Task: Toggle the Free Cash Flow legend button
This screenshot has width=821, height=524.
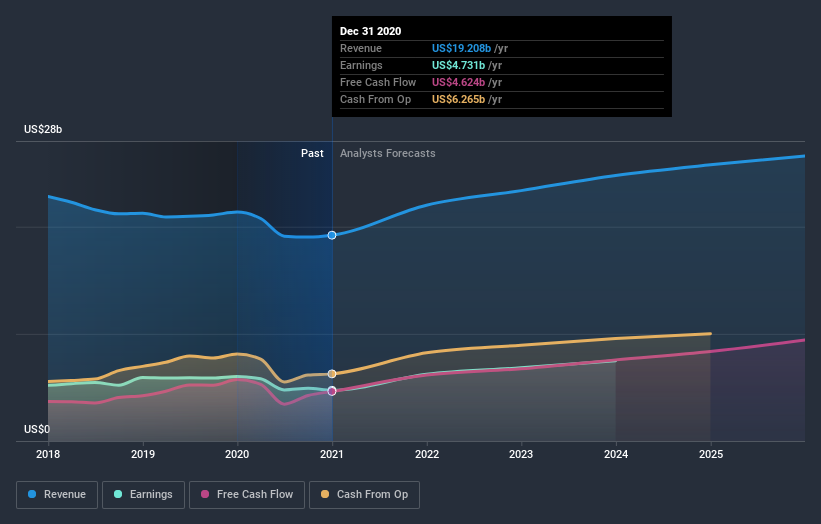Action: [x=247, y=495]
